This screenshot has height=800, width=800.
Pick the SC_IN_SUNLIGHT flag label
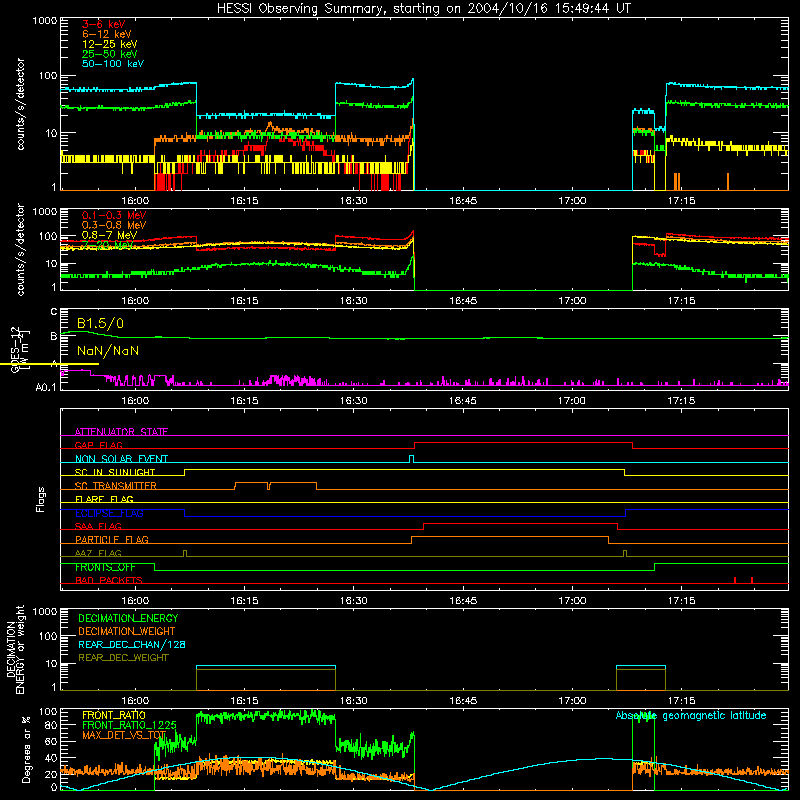(x=115, y=472)
